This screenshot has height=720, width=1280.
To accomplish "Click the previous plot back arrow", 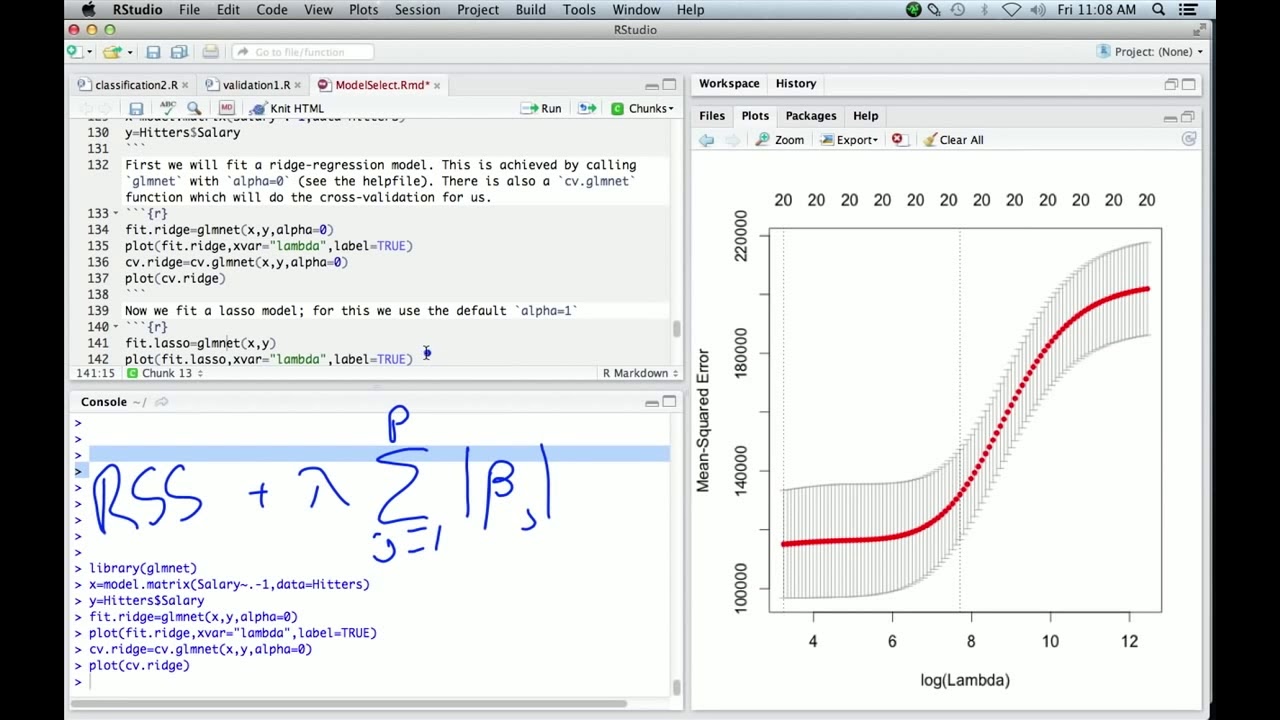I will tap(706, 140).
